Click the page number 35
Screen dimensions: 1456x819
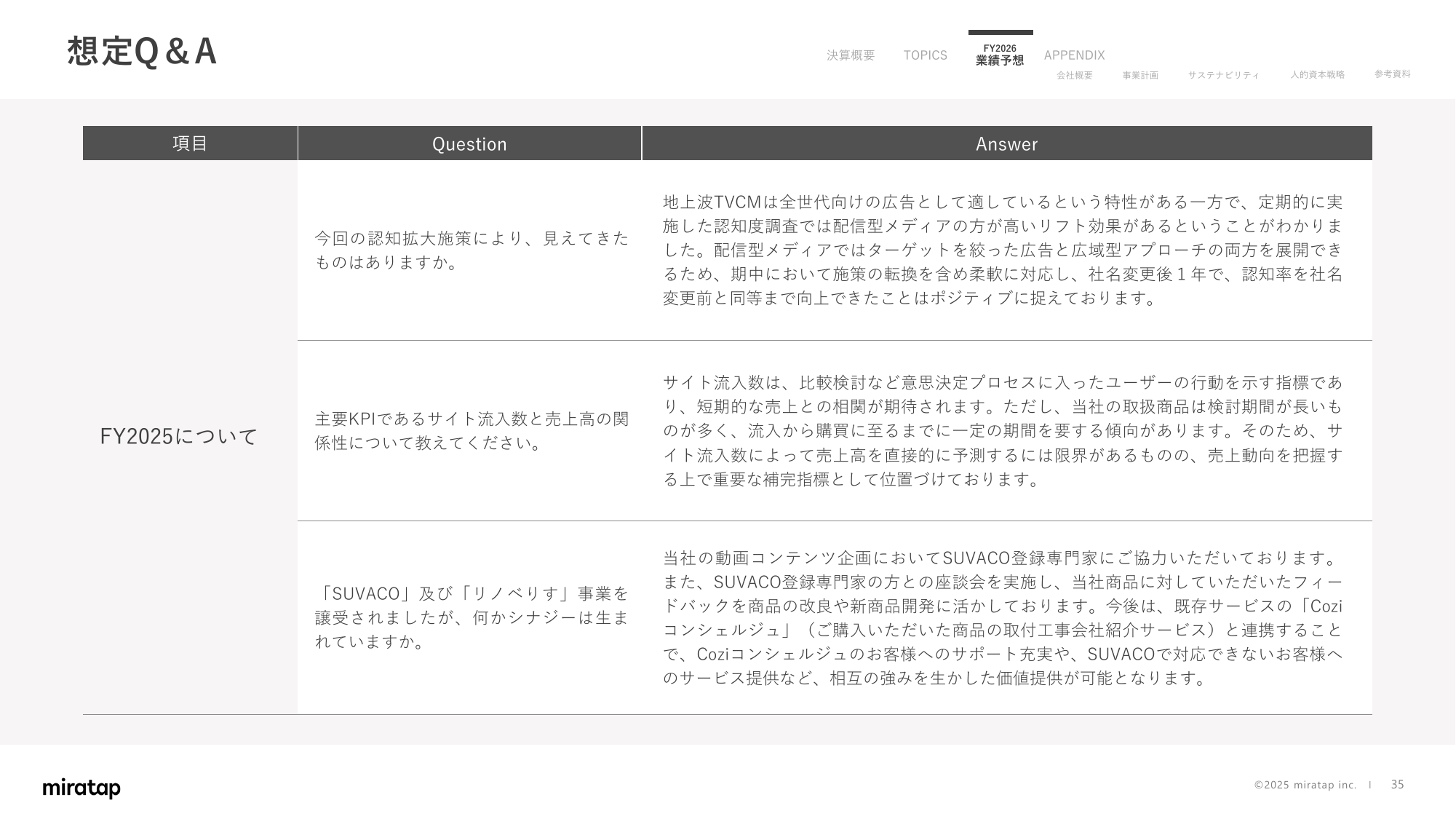(x=1397, y=784)
